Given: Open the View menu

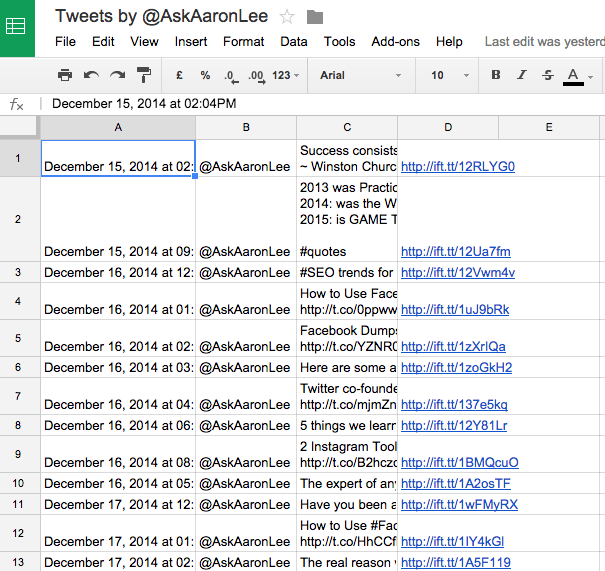Looking at the screenshot, I should [144, 41].
